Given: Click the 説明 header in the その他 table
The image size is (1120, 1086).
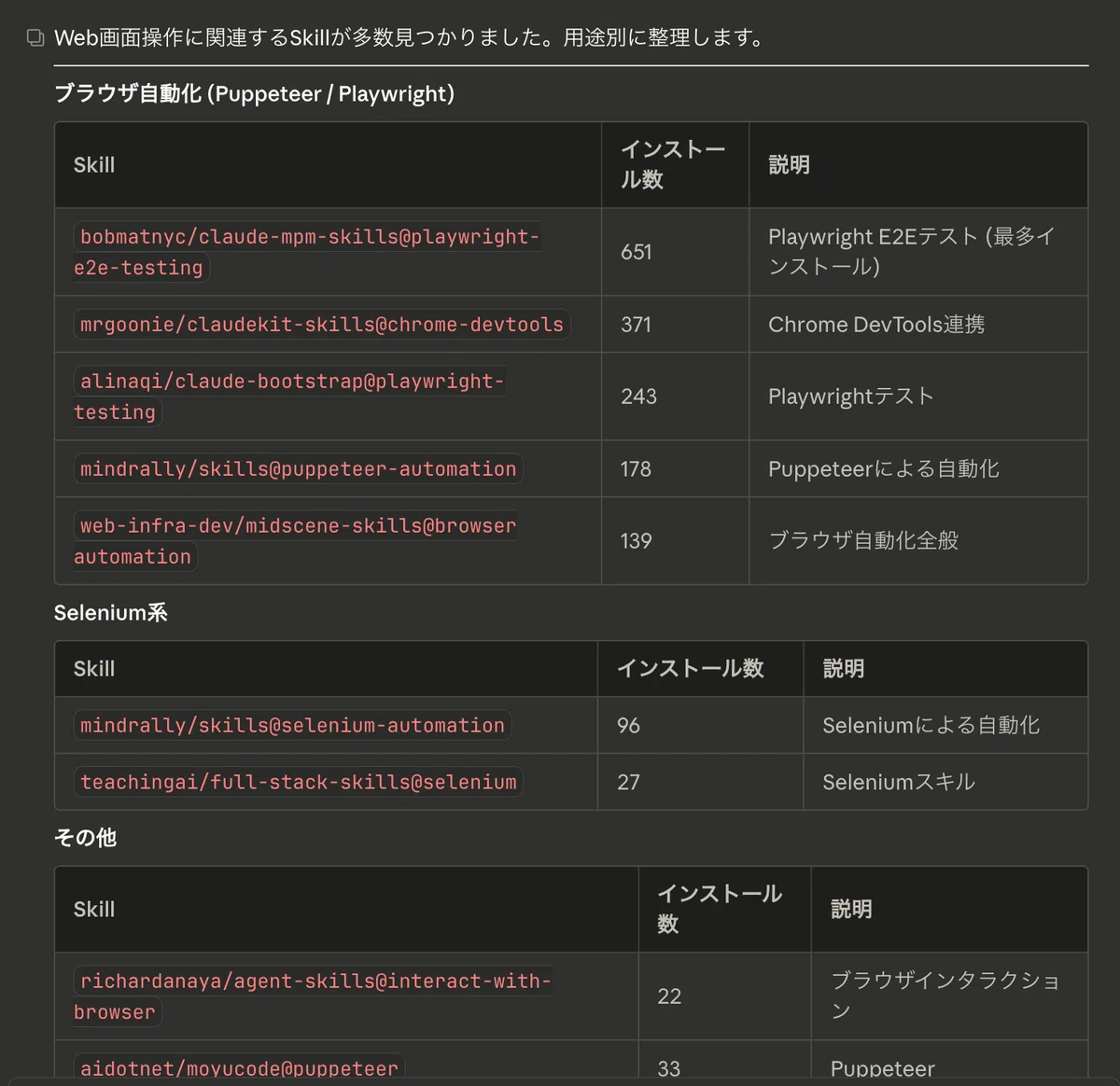Looking at the screenshot, I should (x=851, y=910).
